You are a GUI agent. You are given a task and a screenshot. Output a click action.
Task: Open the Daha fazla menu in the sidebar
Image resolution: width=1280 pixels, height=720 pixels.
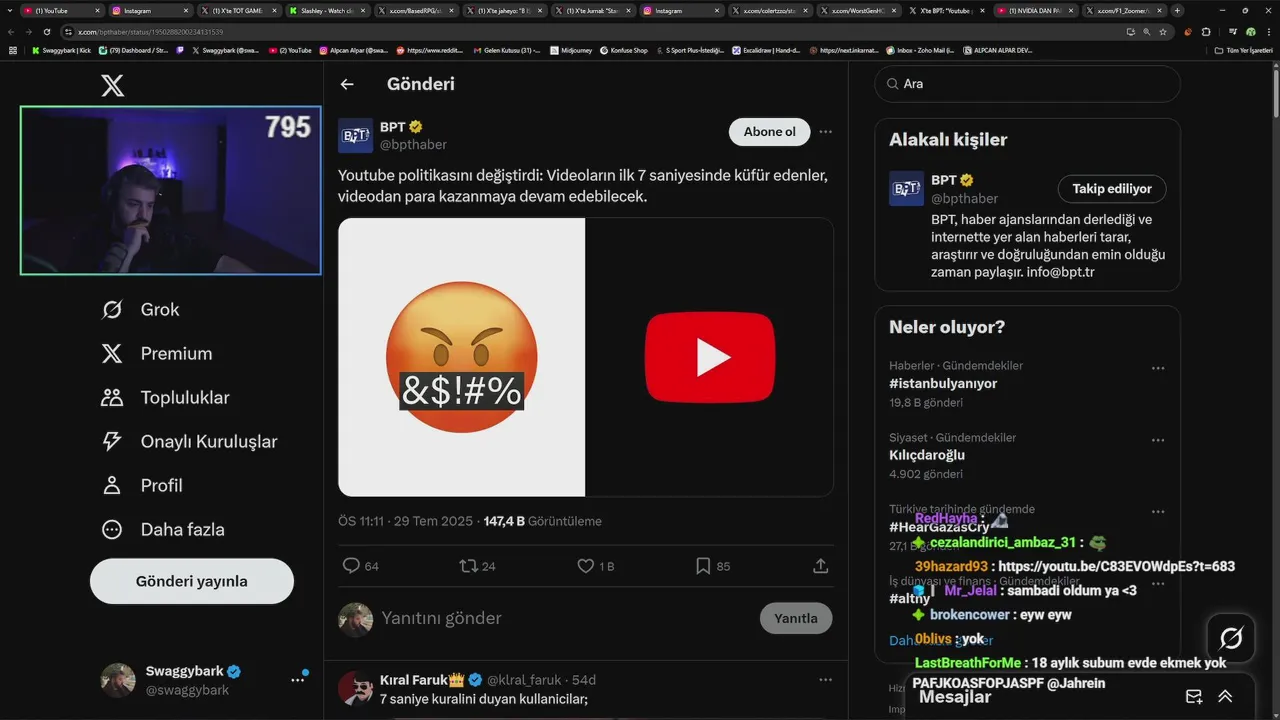[163, 530]
